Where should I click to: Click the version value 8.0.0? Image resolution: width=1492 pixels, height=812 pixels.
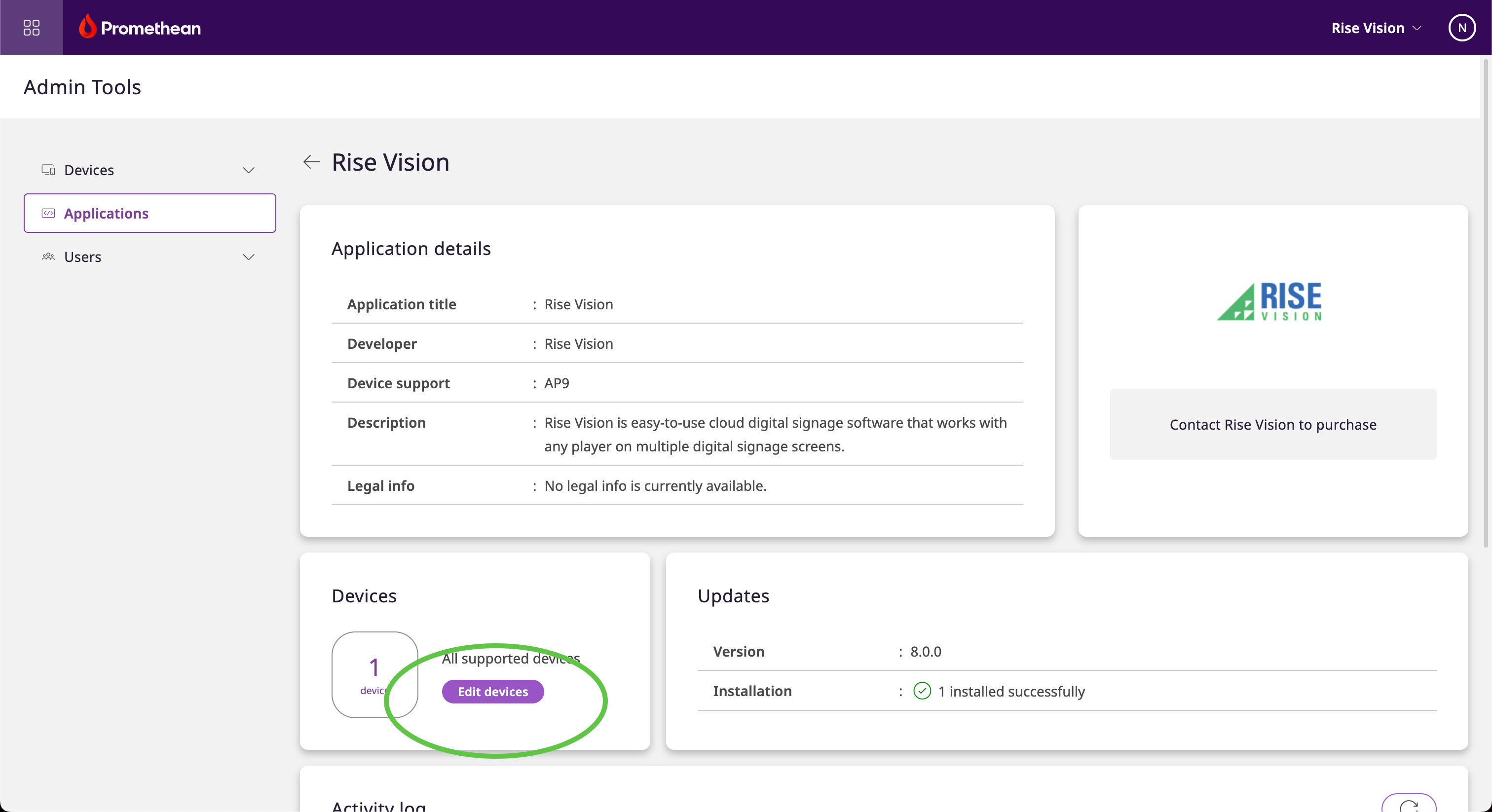(x=925, y=652)
